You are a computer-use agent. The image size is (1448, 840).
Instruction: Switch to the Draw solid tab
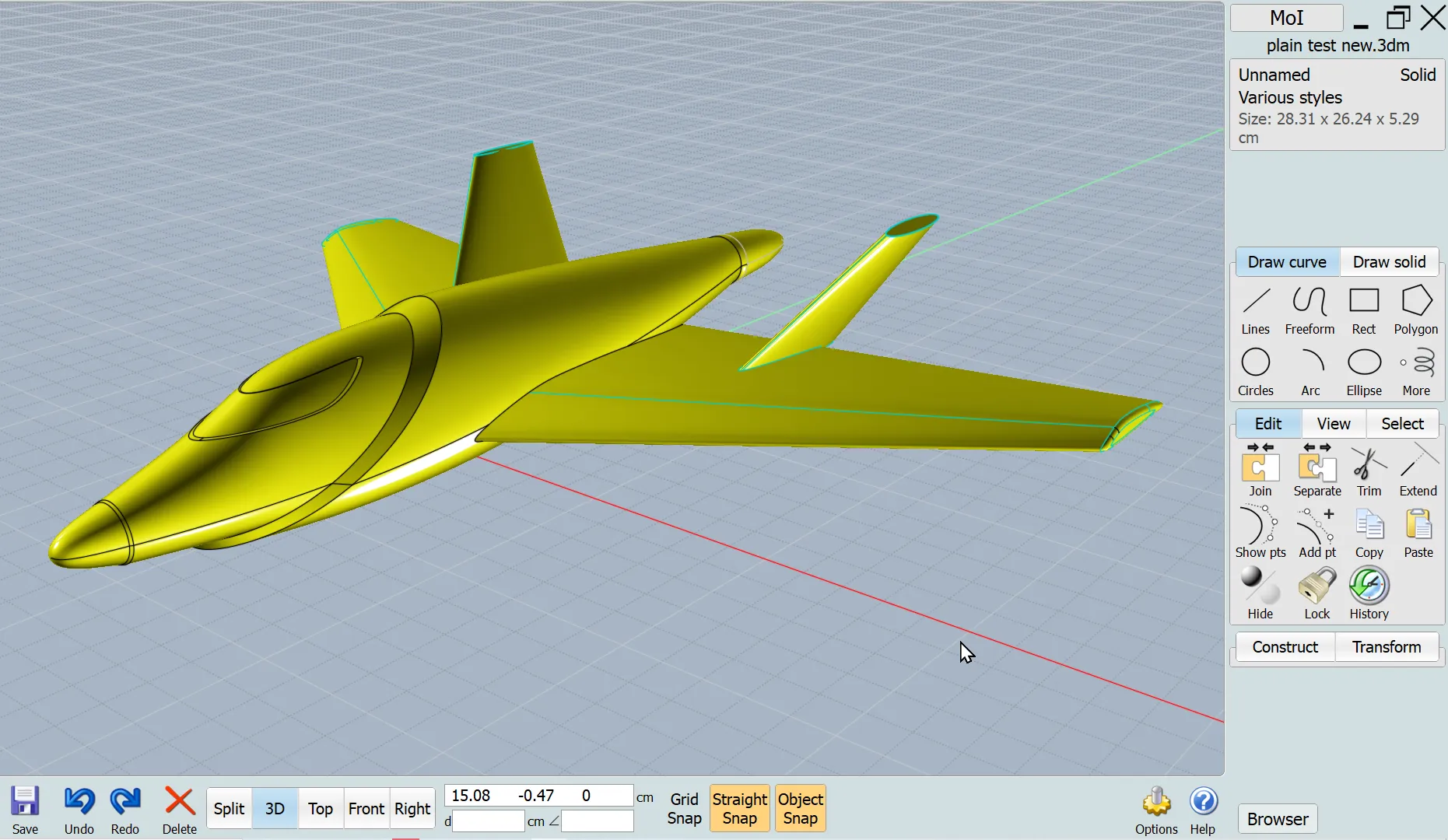[1389, 262]
